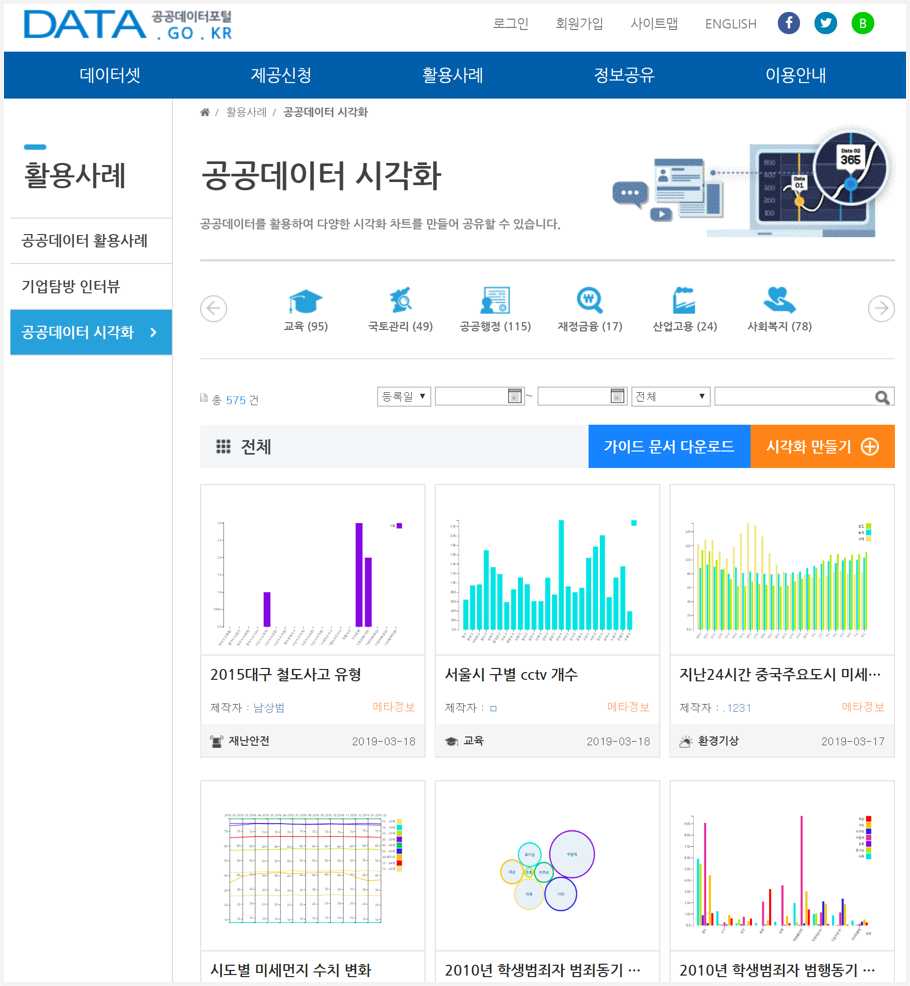The image size is (910, 986).
Task: Expand 공공데이터 시각화 sidebar chevron
Action: tap(153, 333)
